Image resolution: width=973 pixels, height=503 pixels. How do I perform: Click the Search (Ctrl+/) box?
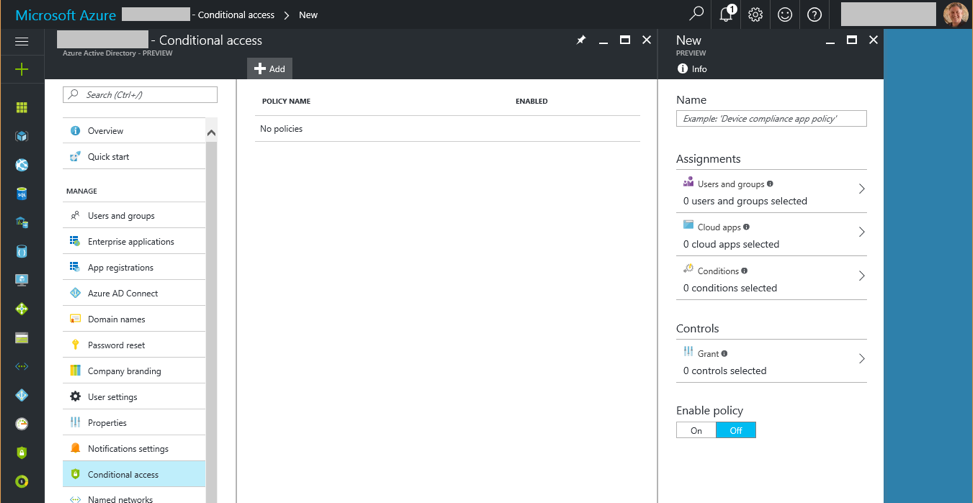click(140, 95)
